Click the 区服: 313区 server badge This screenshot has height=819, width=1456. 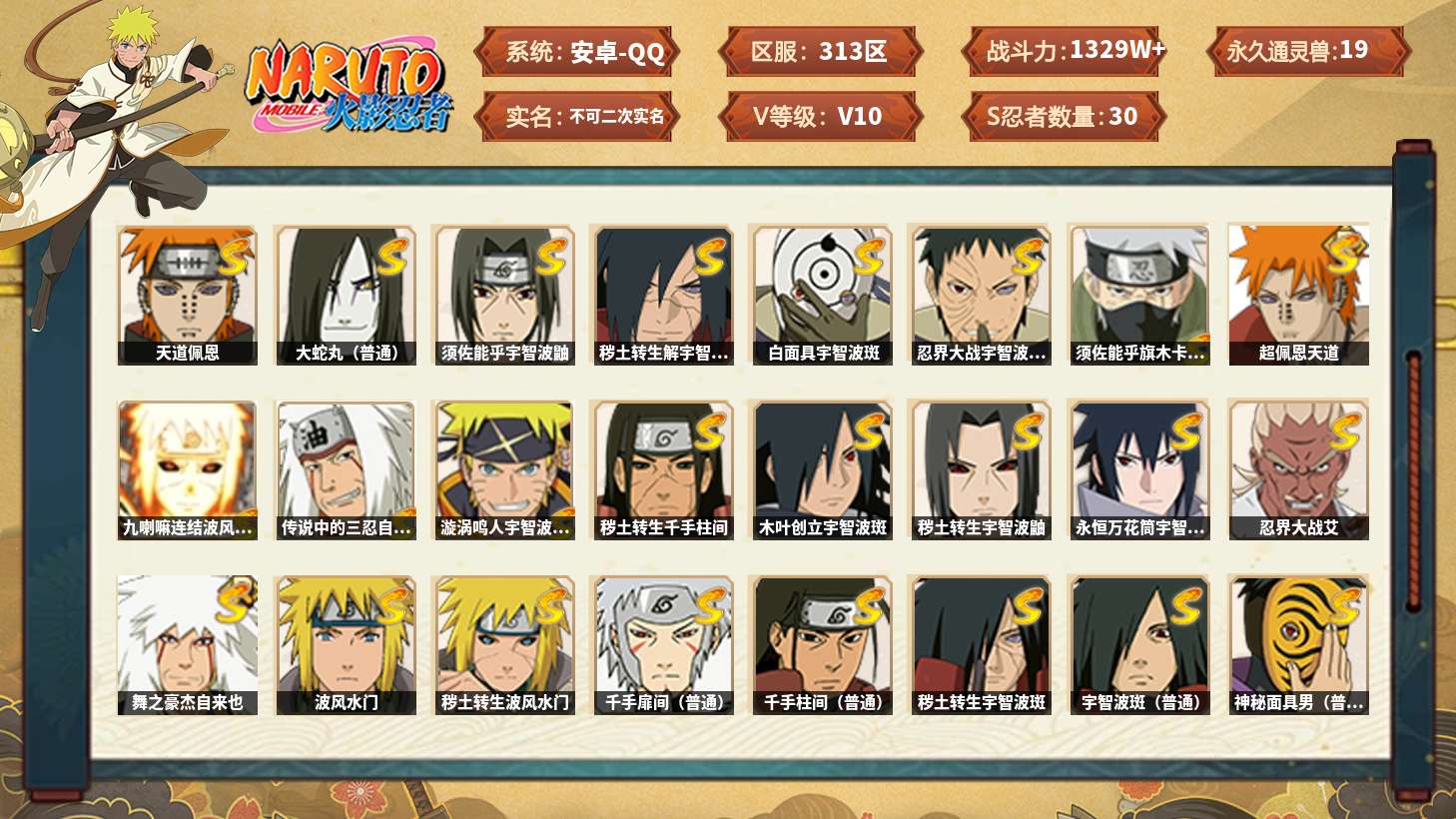(820, 52)
